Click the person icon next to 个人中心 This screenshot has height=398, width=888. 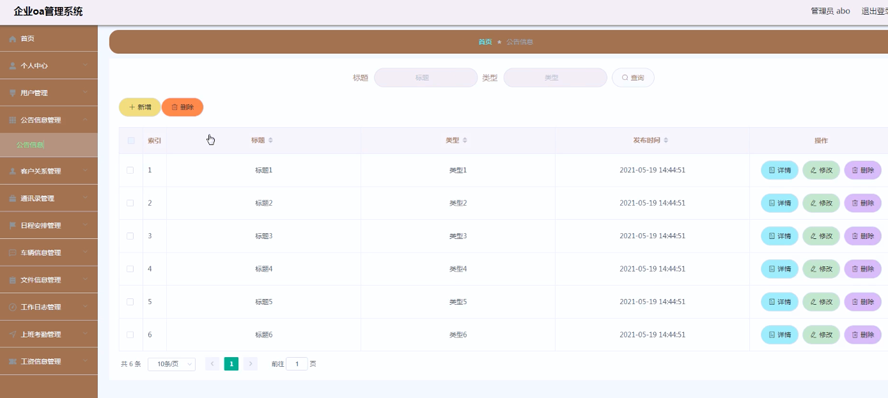point(12,66)
